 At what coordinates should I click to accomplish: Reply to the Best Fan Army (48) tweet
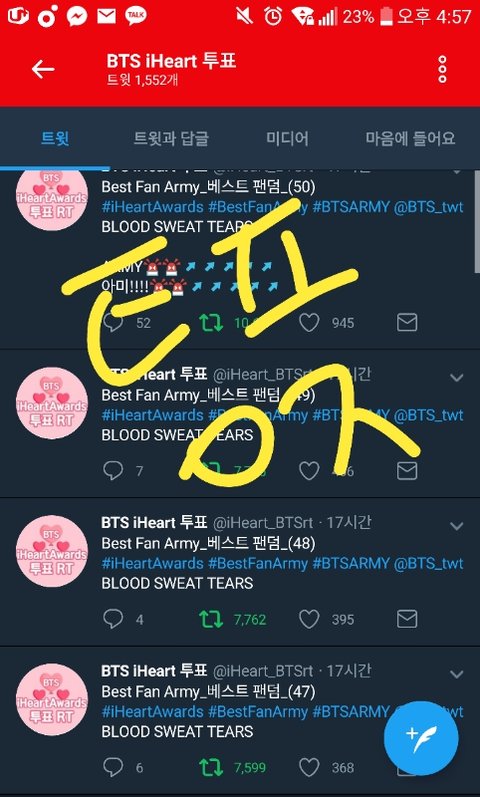click(x=112, y=619)
